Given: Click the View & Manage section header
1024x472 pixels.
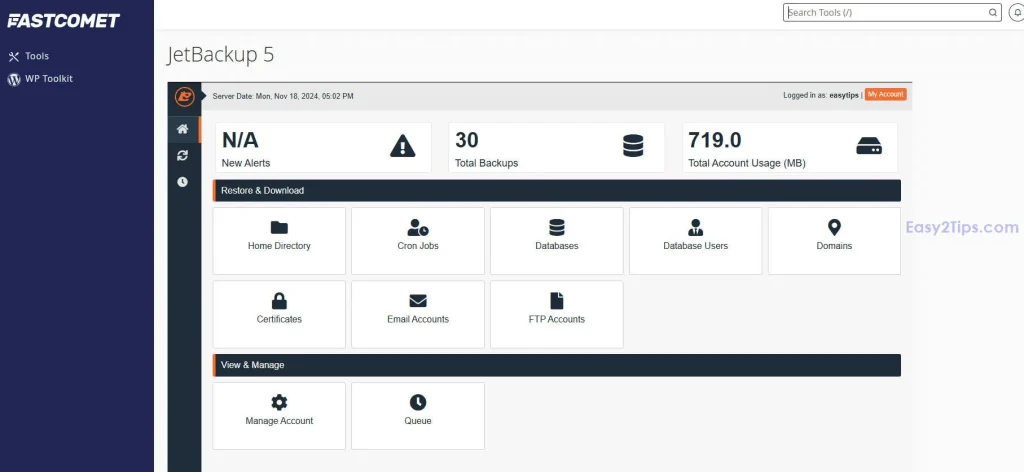Looking at the screenshot, I should pos(556,365).
